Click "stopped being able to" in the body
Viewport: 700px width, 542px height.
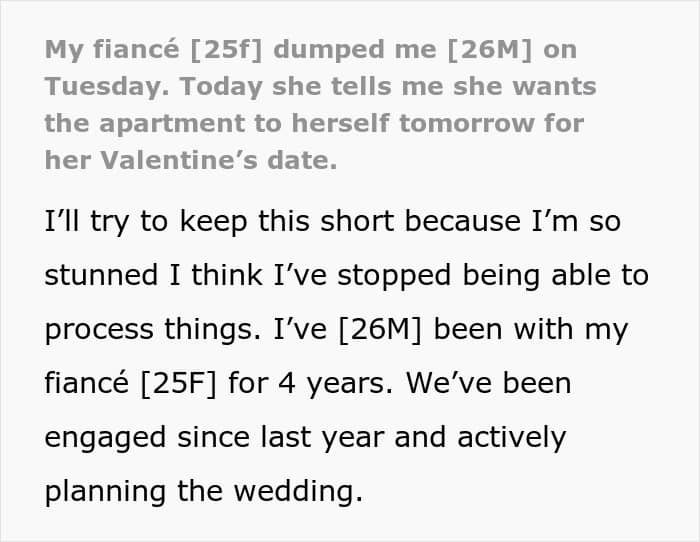(493, 275)
